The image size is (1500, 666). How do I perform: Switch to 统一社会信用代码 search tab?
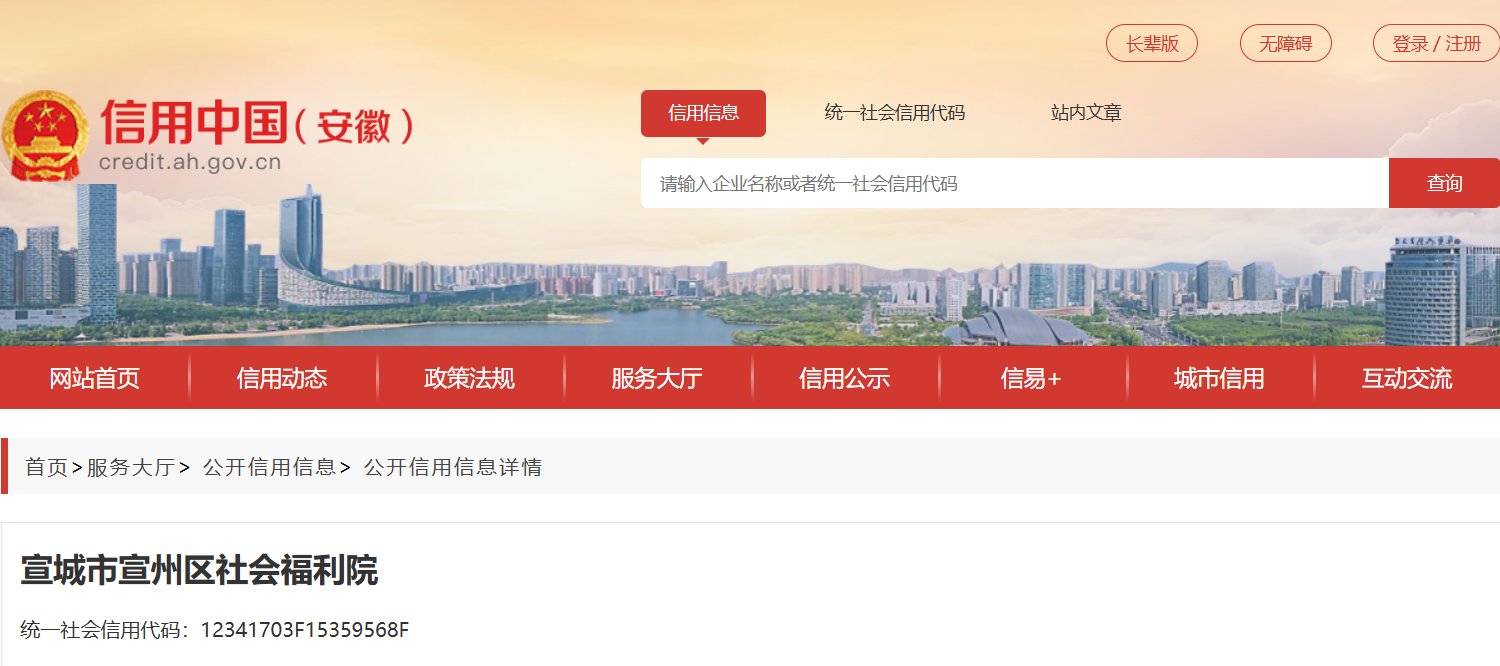[x=895, y=113]
